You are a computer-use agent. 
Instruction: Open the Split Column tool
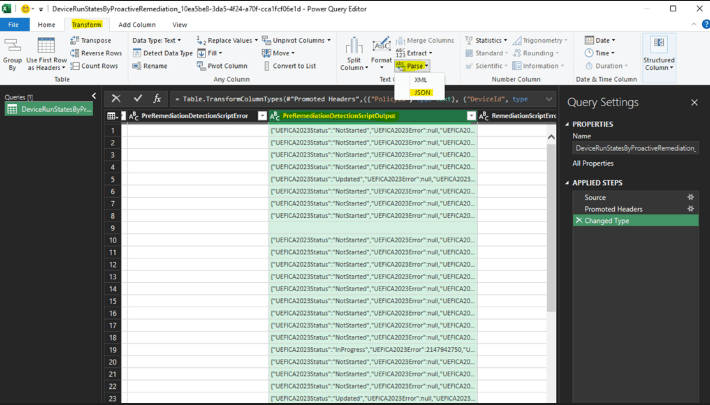click(354, 54)
